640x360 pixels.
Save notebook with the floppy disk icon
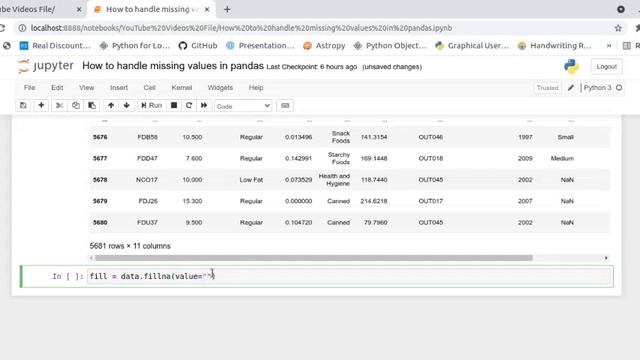click(x=23, y=106)
